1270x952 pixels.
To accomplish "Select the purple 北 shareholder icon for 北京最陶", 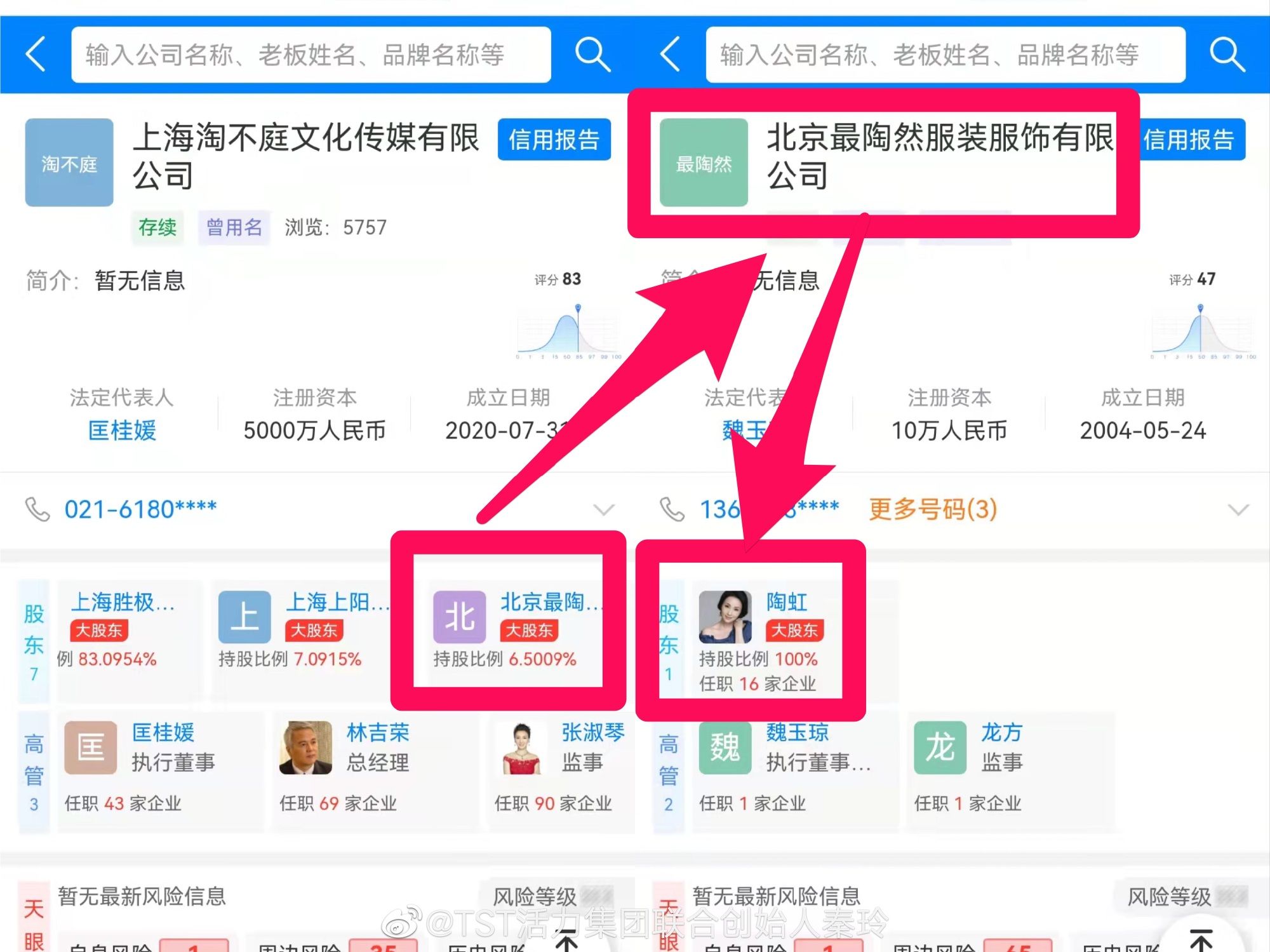I will click(x=459, y=615).
